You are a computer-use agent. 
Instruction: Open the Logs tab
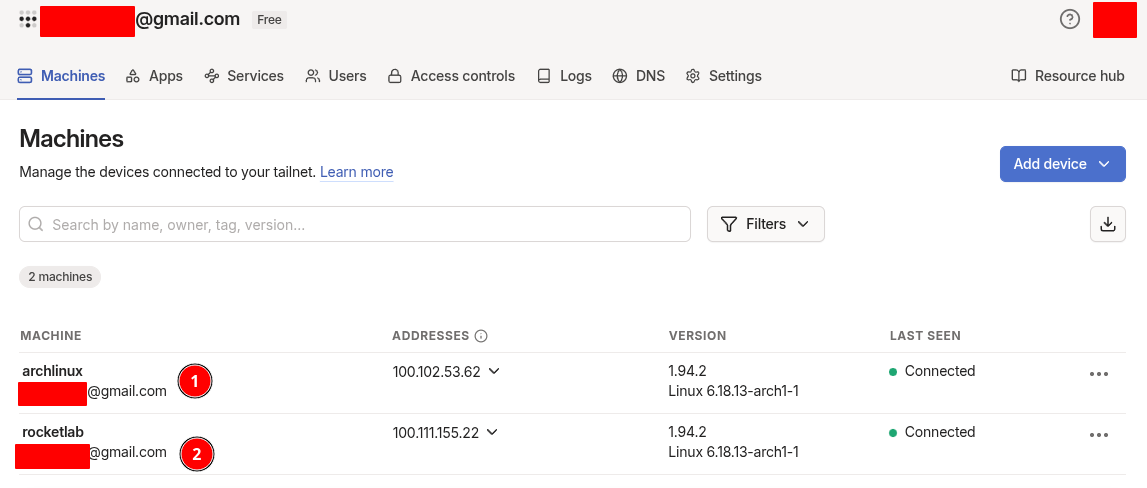coord(564,76)
